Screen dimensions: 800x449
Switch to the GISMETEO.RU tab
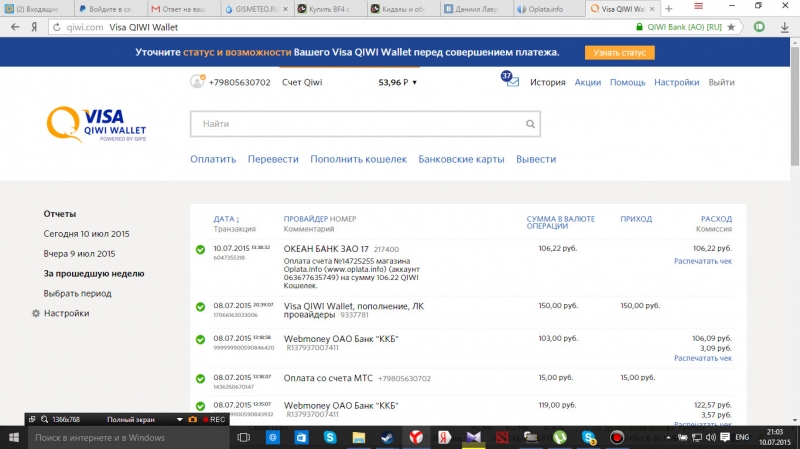tap(257, 9)
